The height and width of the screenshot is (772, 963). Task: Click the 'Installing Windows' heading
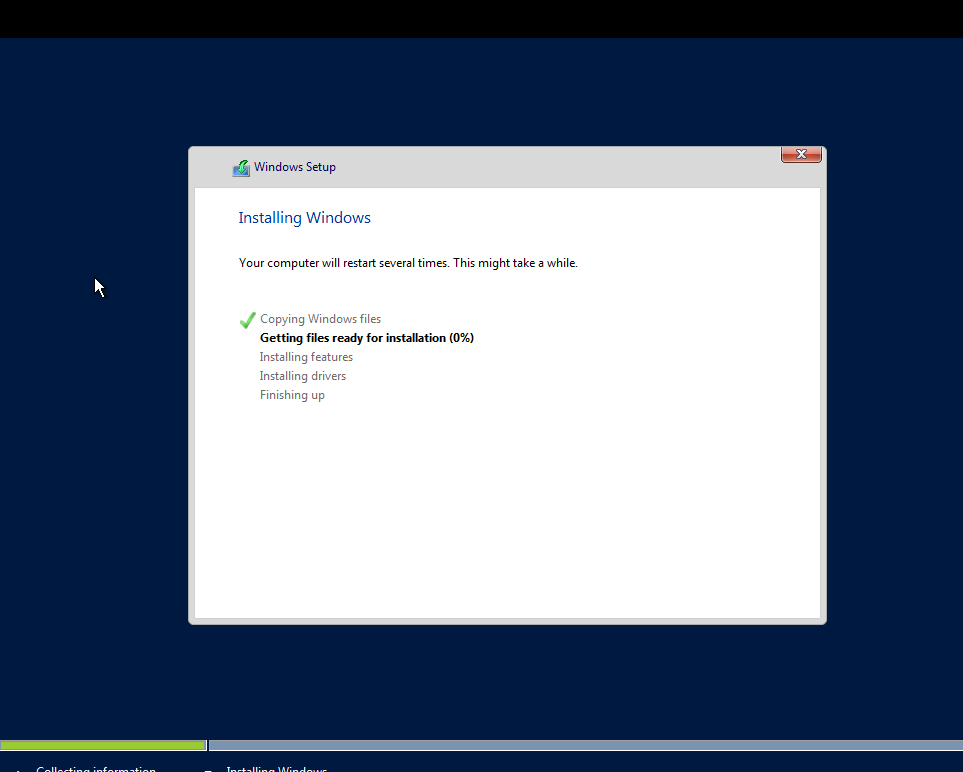[305, 218]
